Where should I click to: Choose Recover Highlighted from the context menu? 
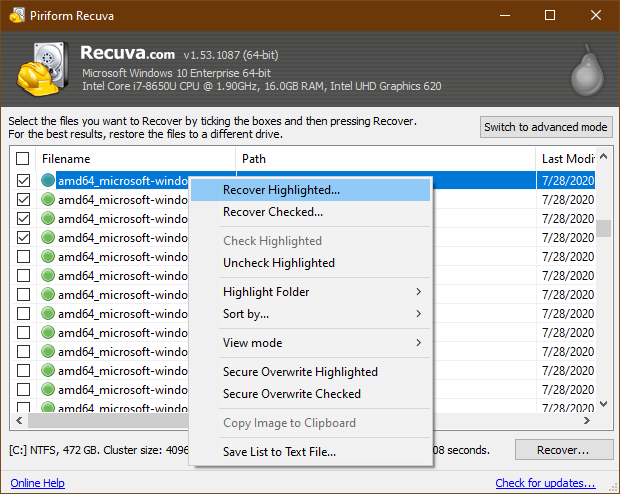click(281, 190)
